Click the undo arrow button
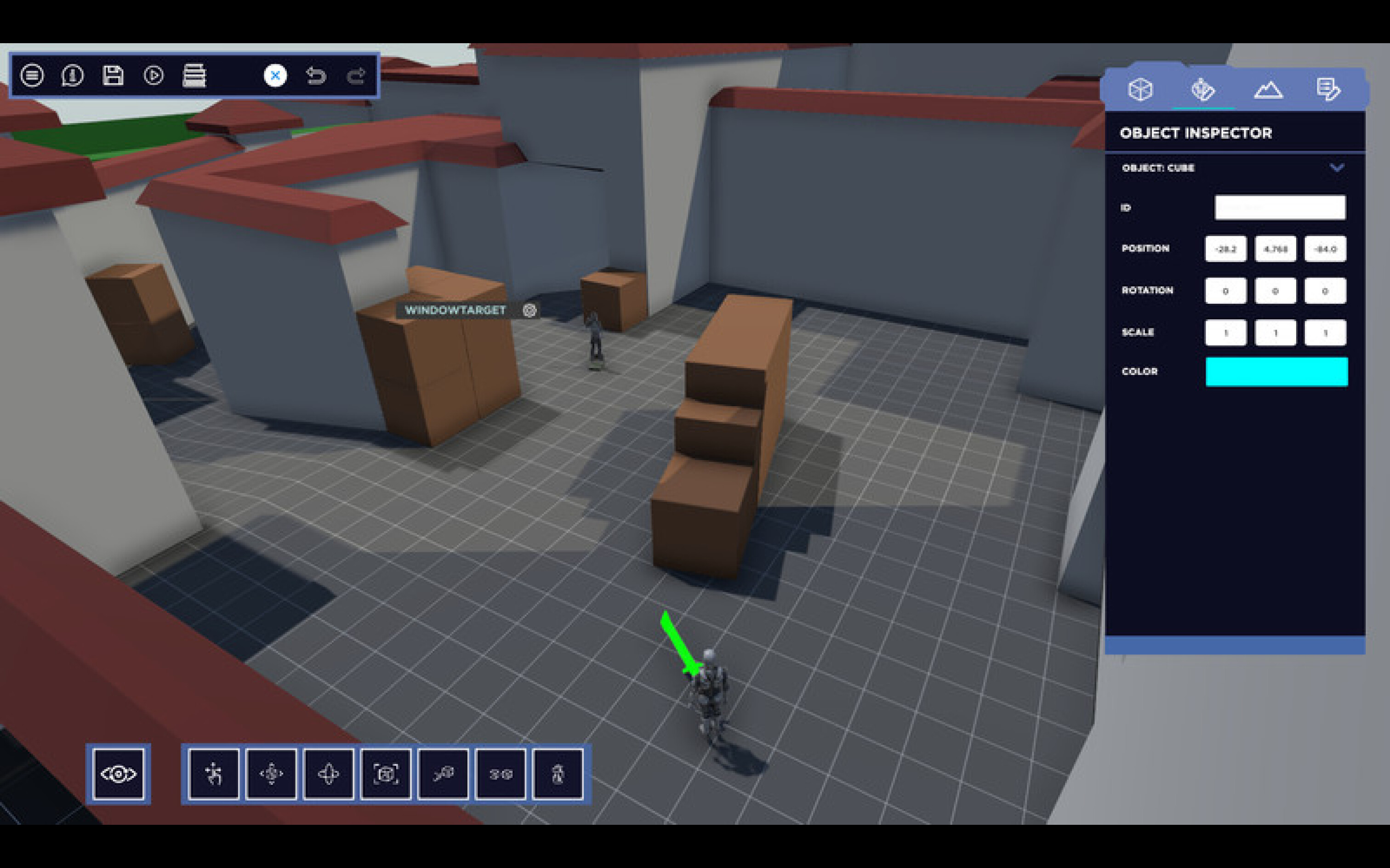The image size is (1390, 868). point(316,75)
